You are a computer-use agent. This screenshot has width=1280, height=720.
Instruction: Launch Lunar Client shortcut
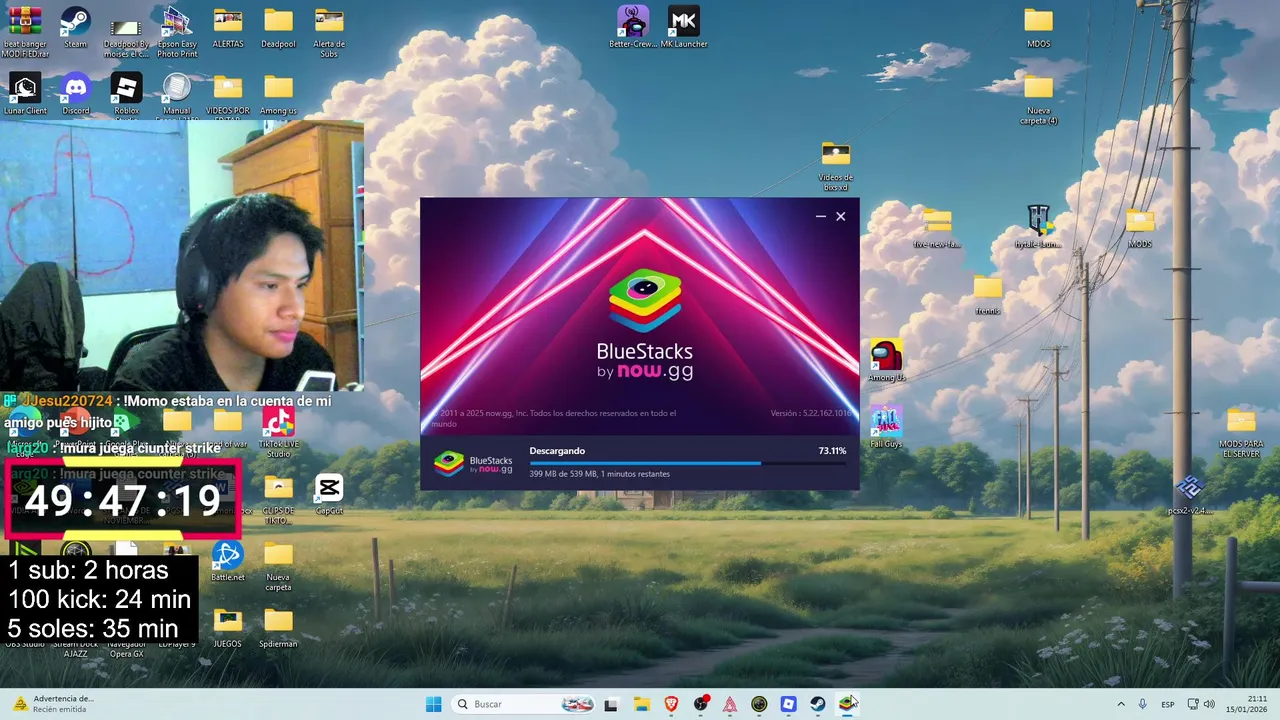(25, 94)
